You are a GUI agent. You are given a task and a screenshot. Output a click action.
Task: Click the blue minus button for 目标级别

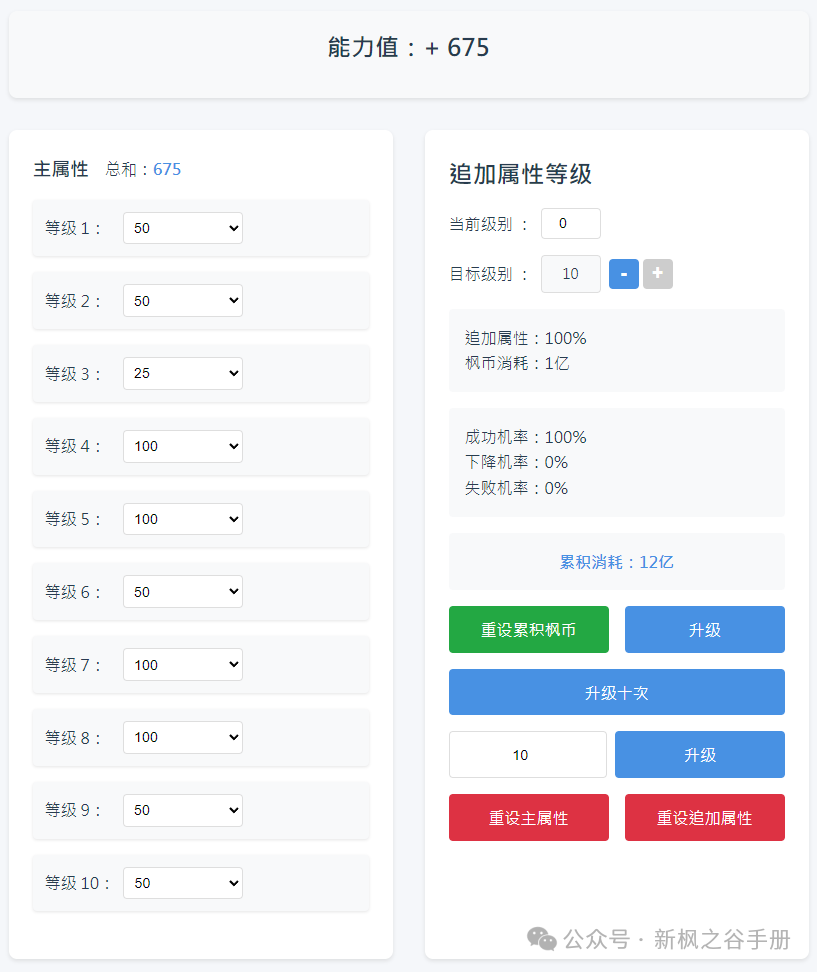click(624, 274)
